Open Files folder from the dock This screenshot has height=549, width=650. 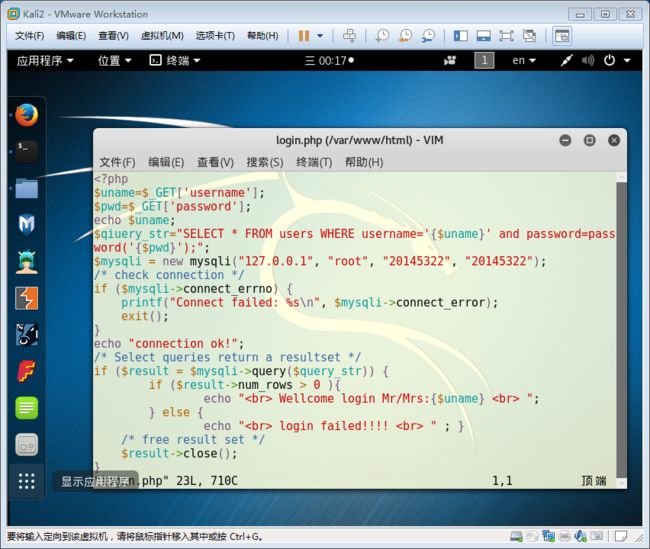pos(27,188)
